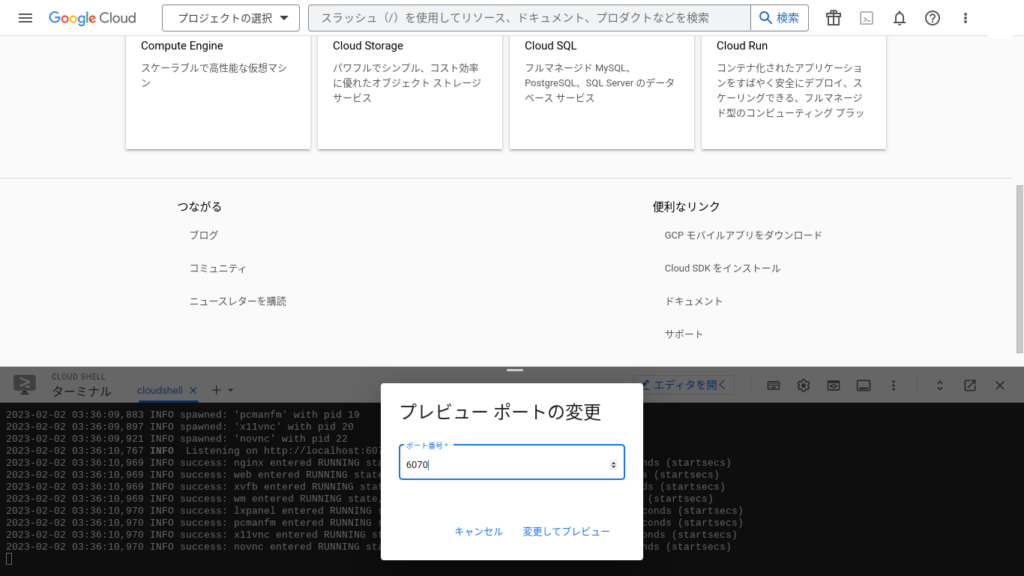Open the notifications bell
The height and width of the screenshot is (576, 1024).
click(x=899, y=18)
